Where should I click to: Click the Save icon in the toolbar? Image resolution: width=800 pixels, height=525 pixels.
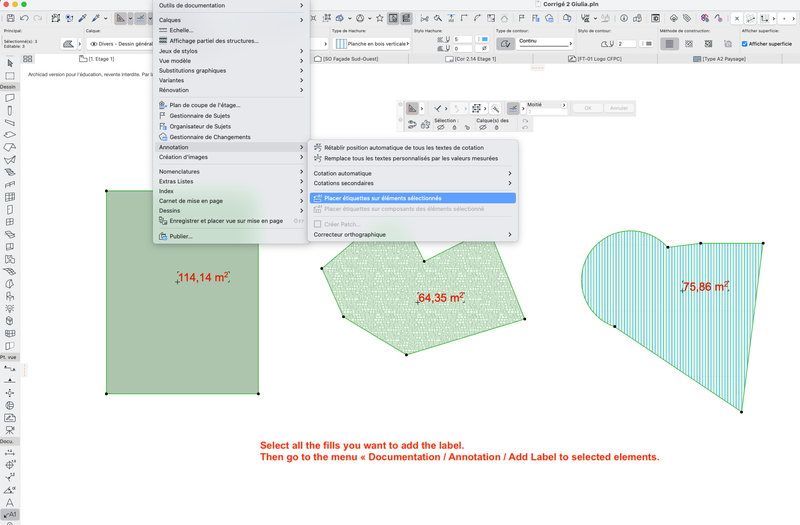click(x=10, y=18)
